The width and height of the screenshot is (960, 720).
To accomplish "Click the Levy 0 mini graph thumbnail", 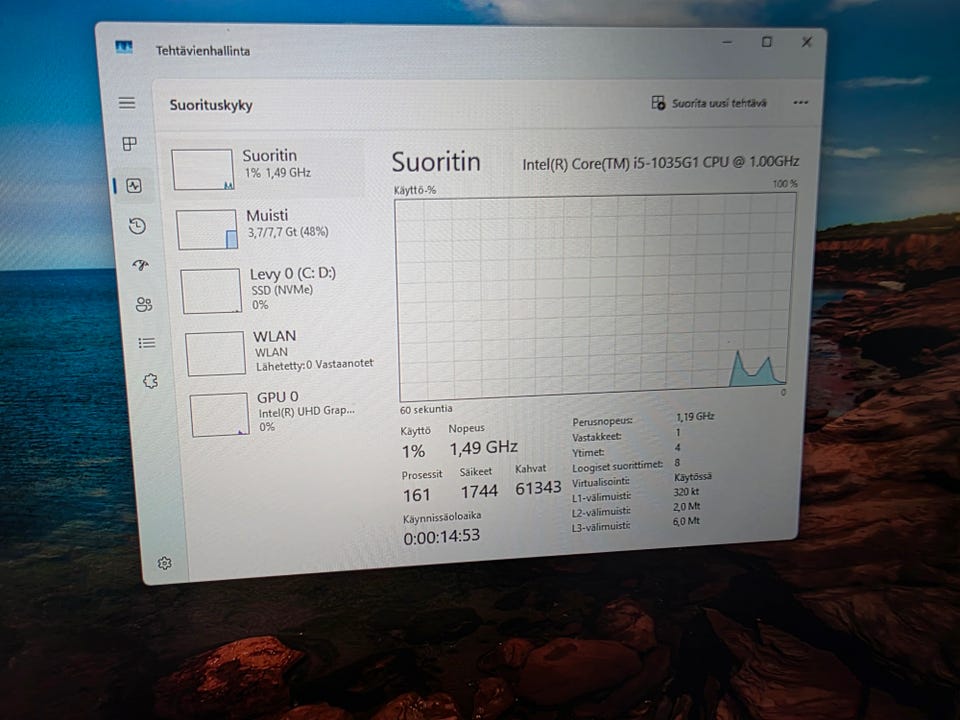I will [x=211, y=291].
